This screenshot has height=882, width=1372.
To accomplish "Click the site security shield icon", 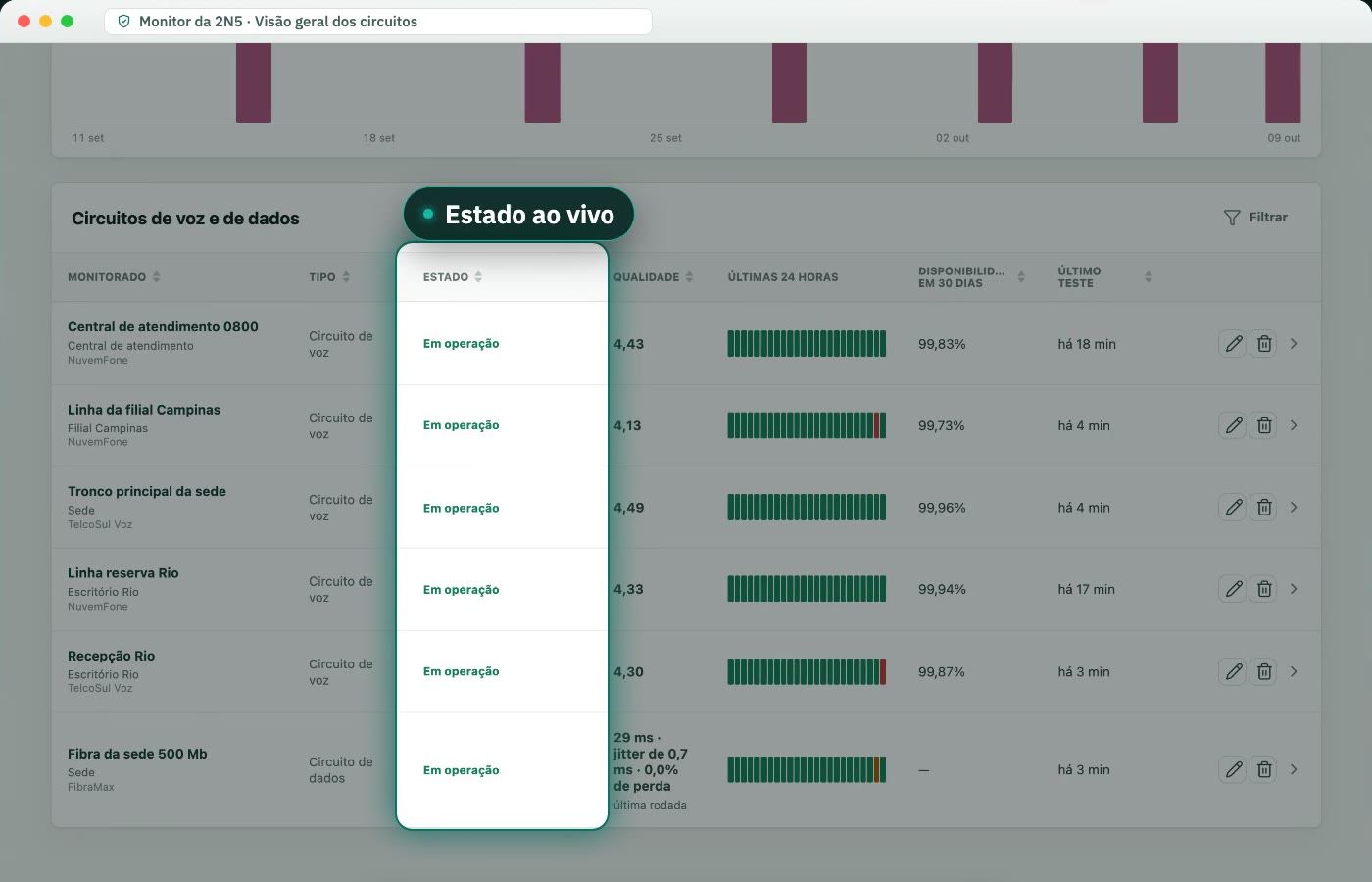I will tap(123, 22).
